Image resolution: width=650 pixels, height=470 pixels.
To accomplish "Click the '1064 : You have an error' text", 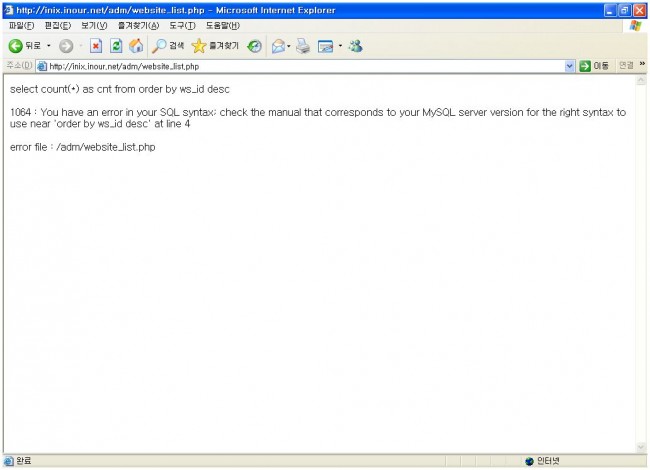I will tap(318, 118).
